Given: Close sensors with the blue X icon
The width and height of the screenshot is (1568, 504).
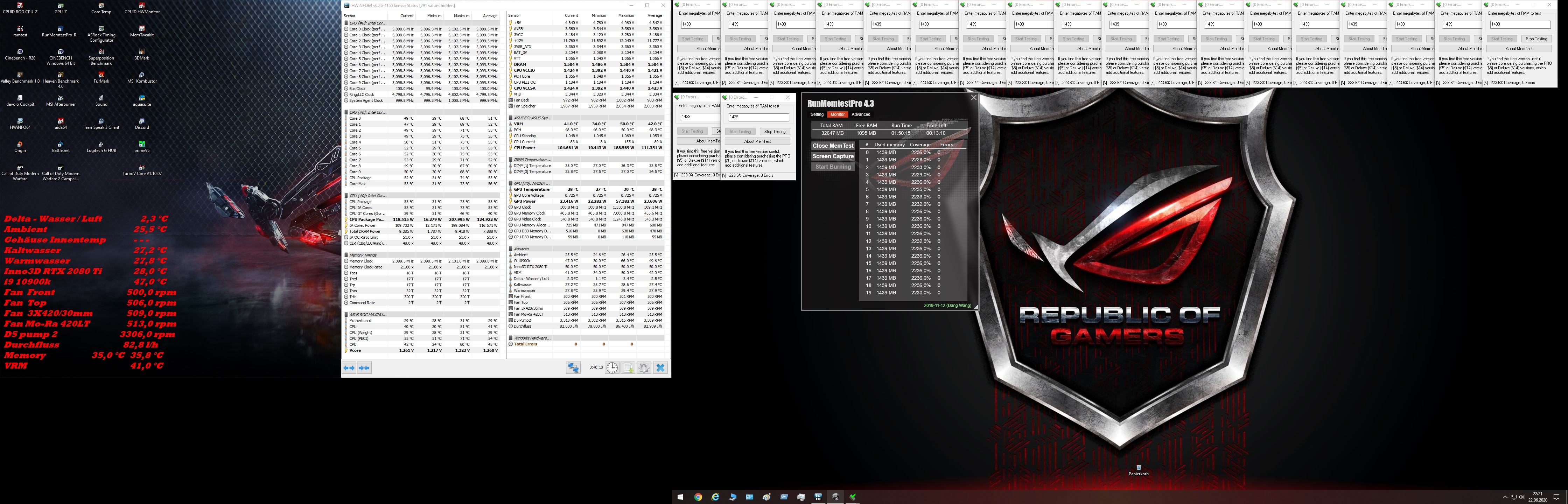Looking at the screenshot, I should (x=660, y=367).
